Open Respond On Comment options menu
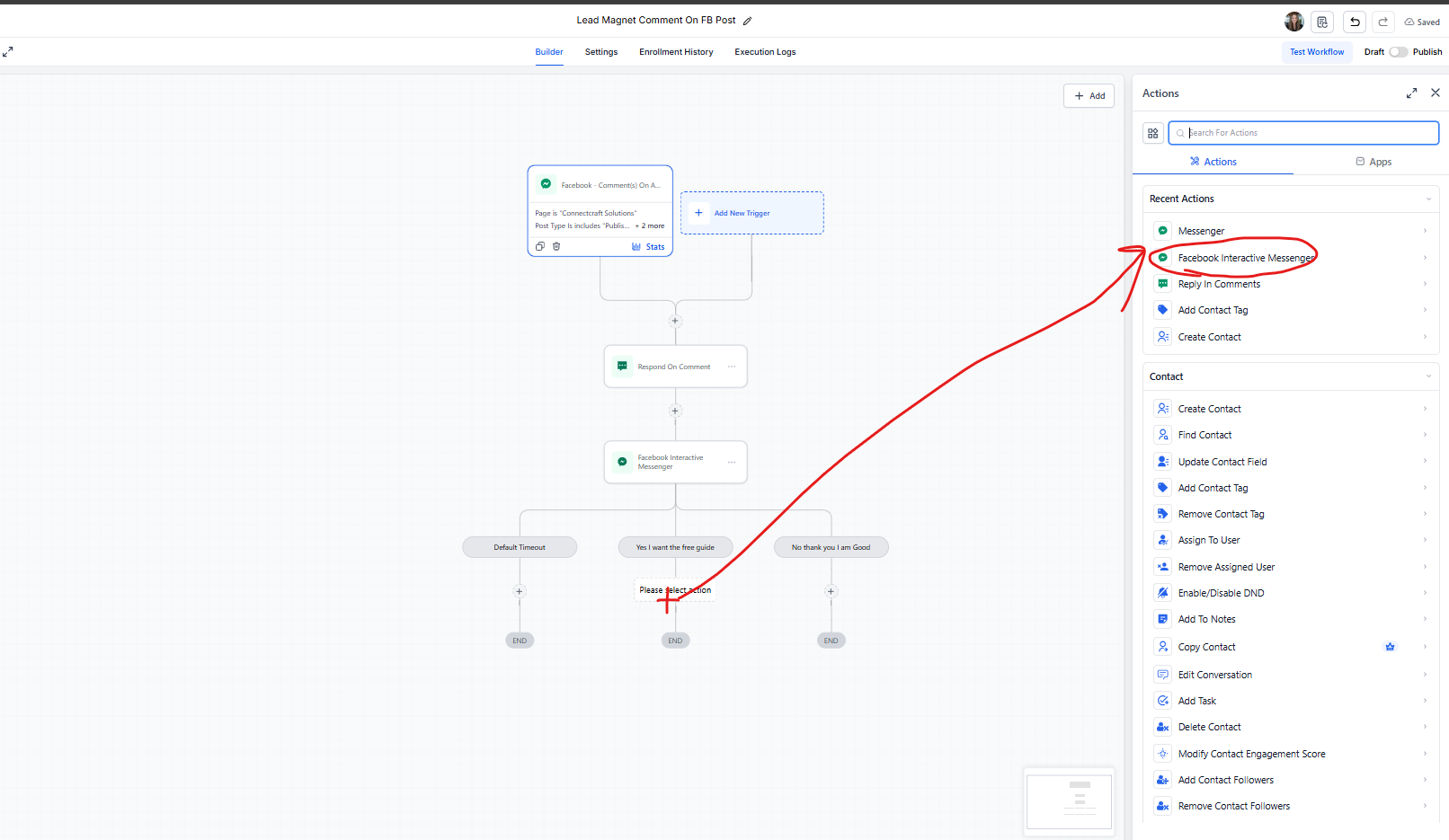Viewport: 1449px width, 840px height. point(732,367)
